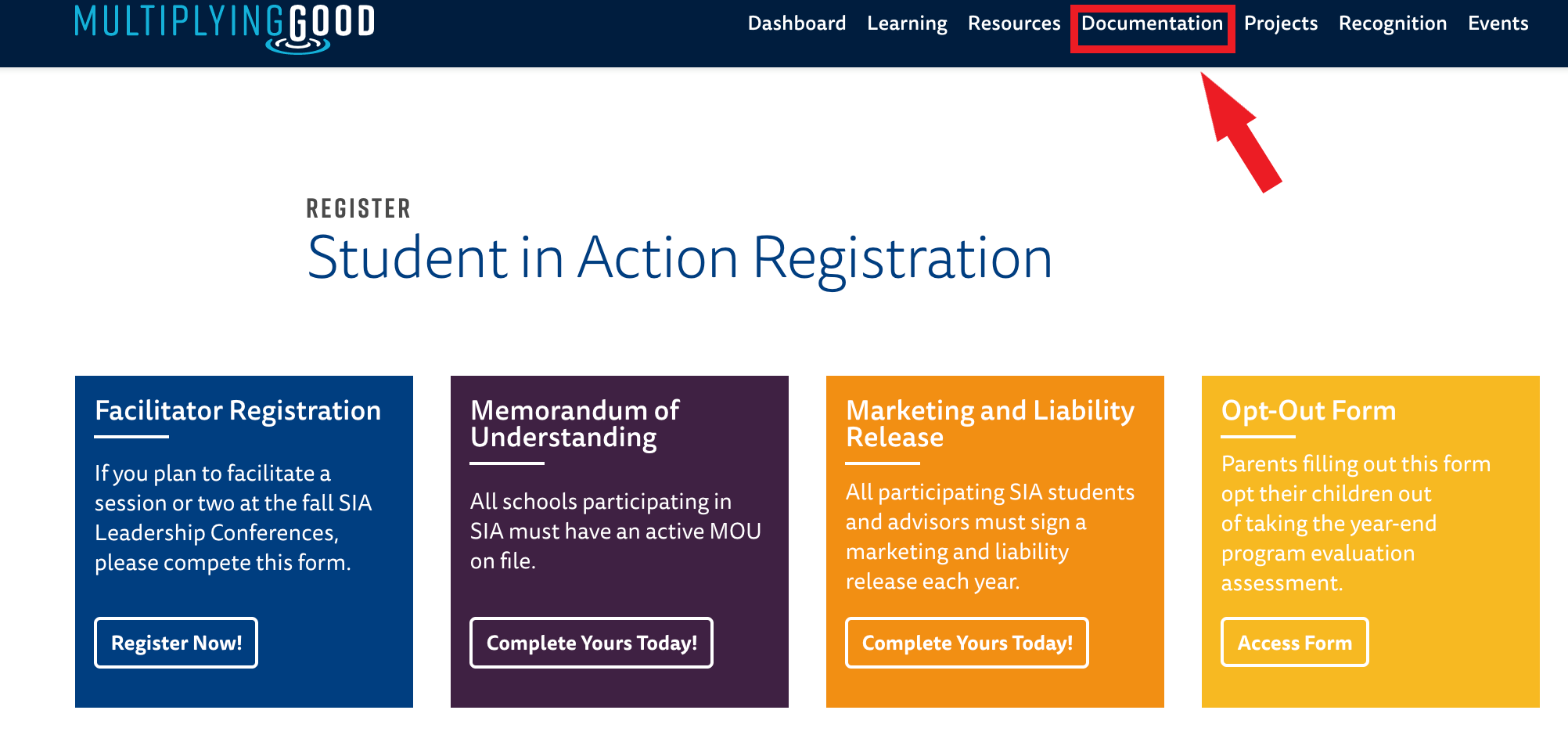Image resolution: width=1568 pixels, height=739 pixels.
Task: Click the text 'Parents filling out this form'
Action: [x=1356, y=464]
